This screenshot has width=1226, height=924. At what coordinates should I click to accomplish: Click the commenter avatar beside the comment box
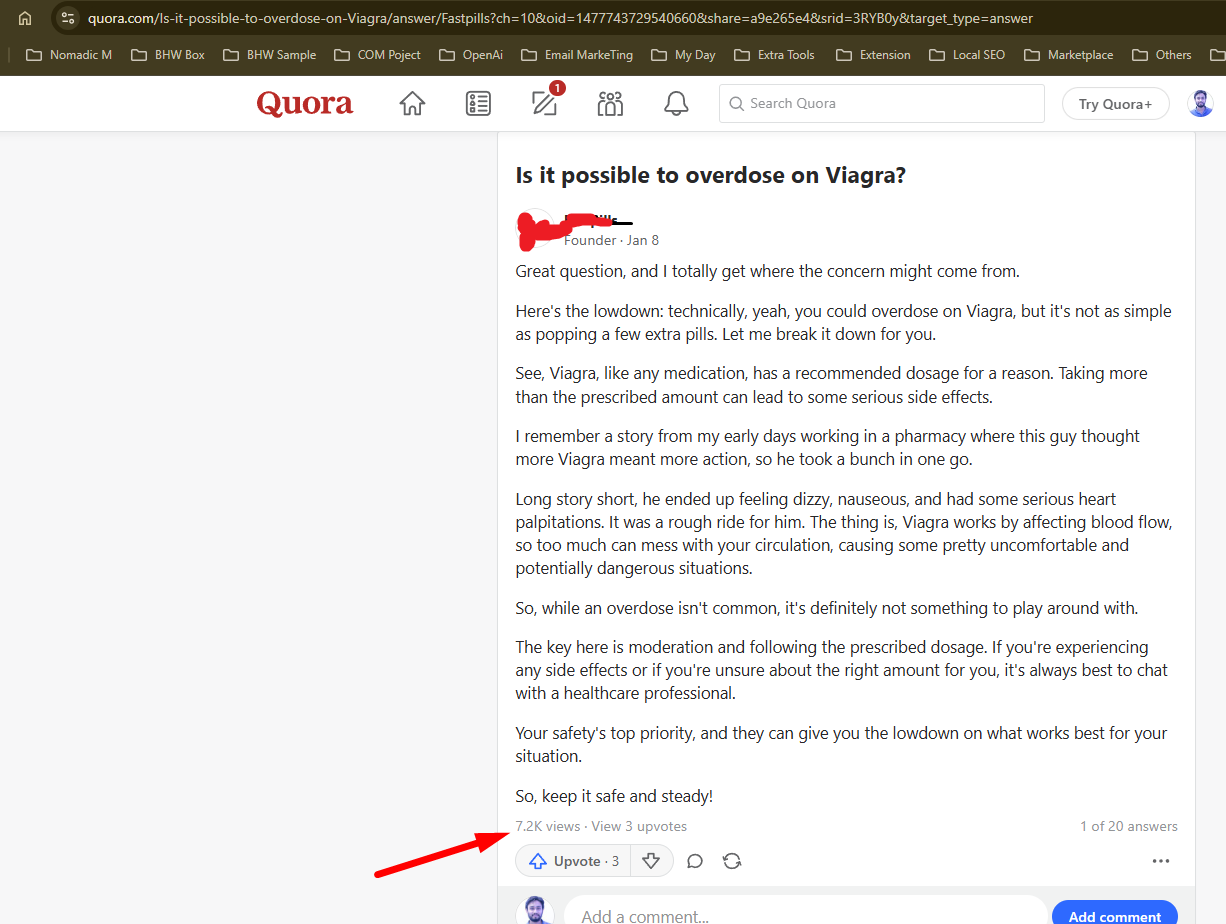(x=534, y=912)
